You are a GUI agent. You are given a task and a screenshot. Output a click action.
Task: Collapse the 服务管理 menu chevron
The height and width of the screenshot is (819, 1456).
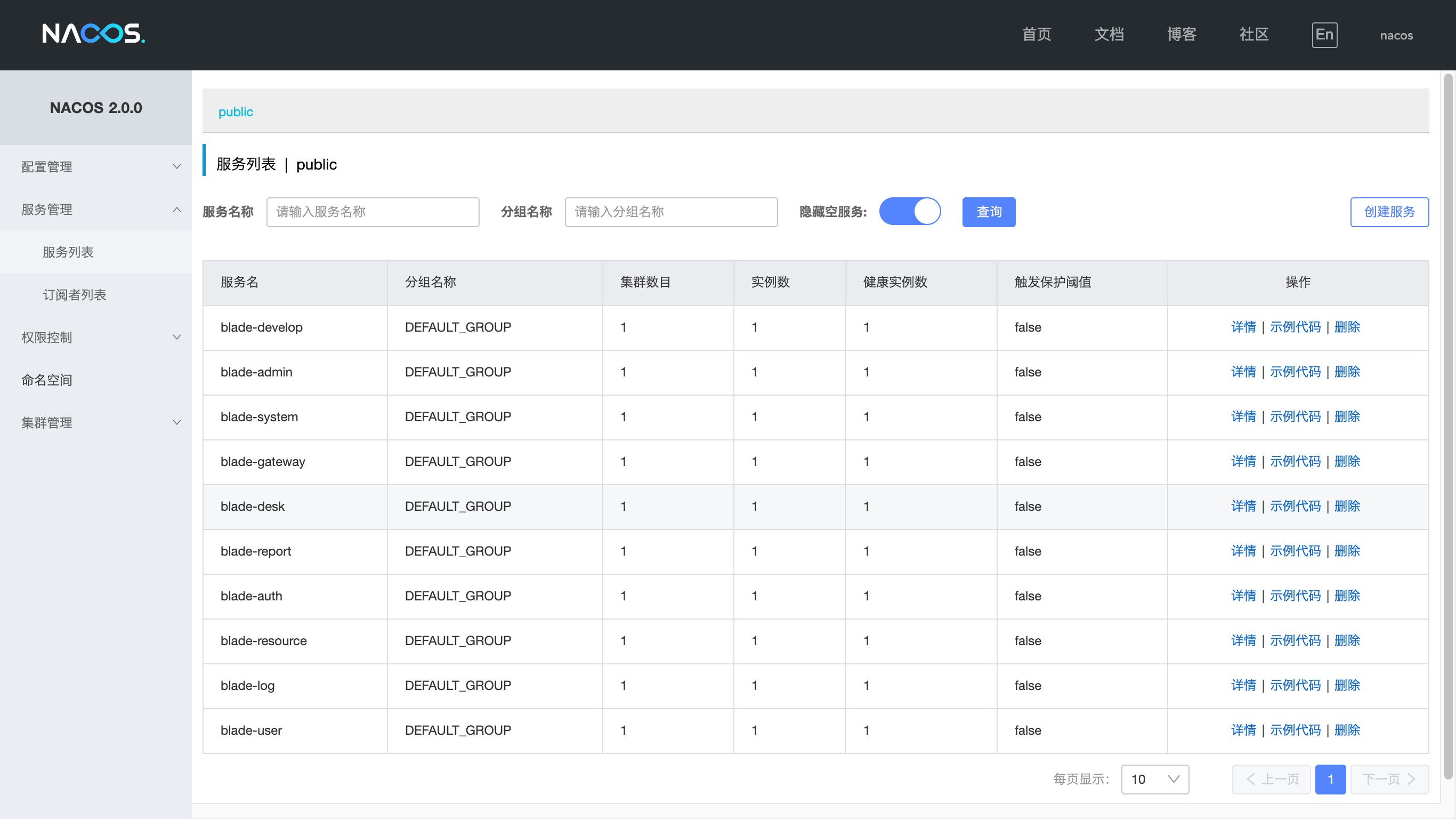click(176, 209)
